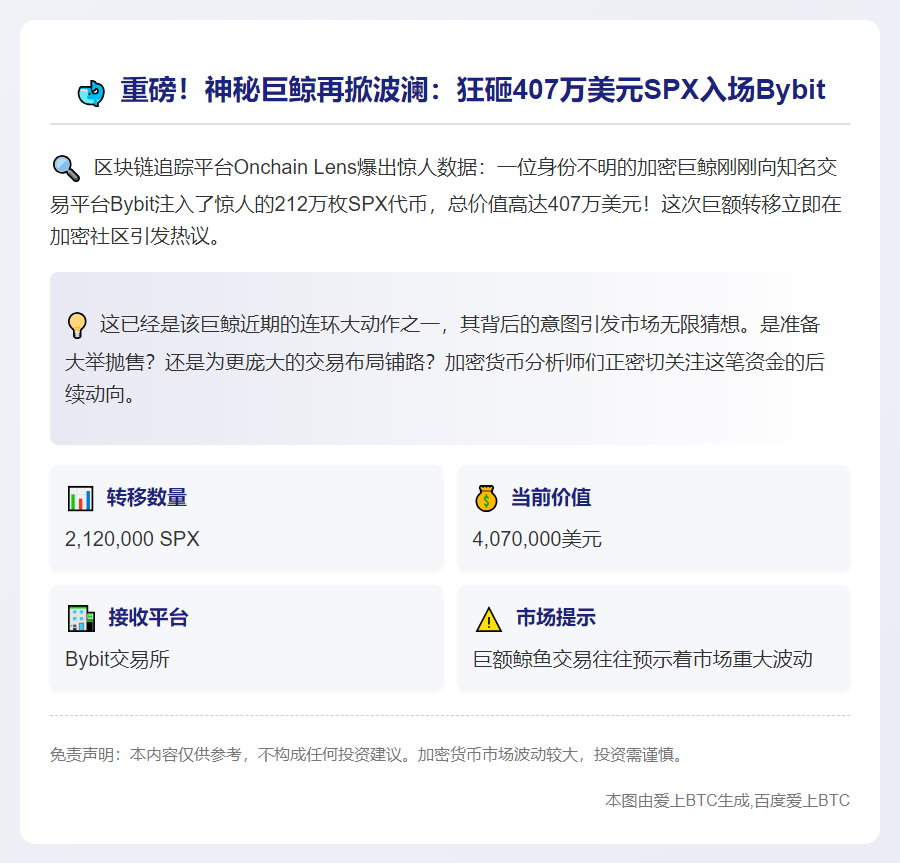This screenshot has height=863, width=900.
Task: Click the building icon next to 接收平台
Action: click(x=81, y=618)
